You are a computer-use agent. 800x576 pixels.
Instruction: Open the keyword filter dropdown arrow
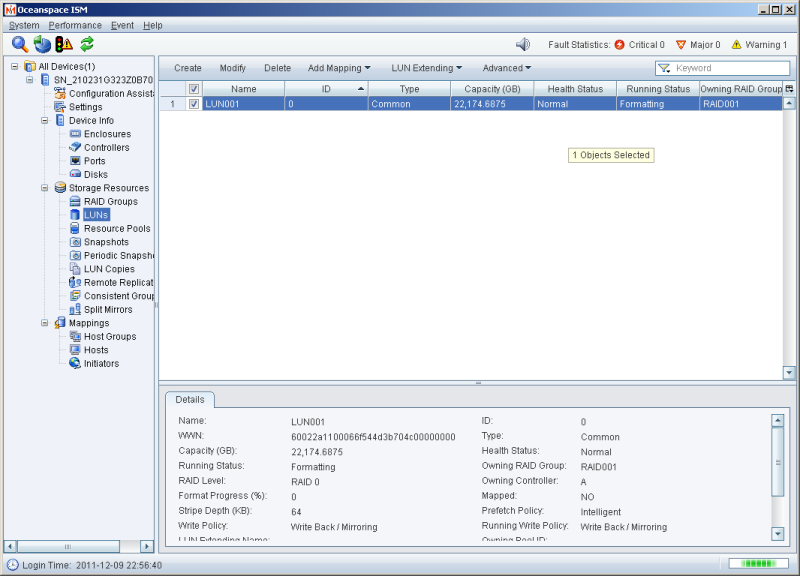(x=664, y=68)
